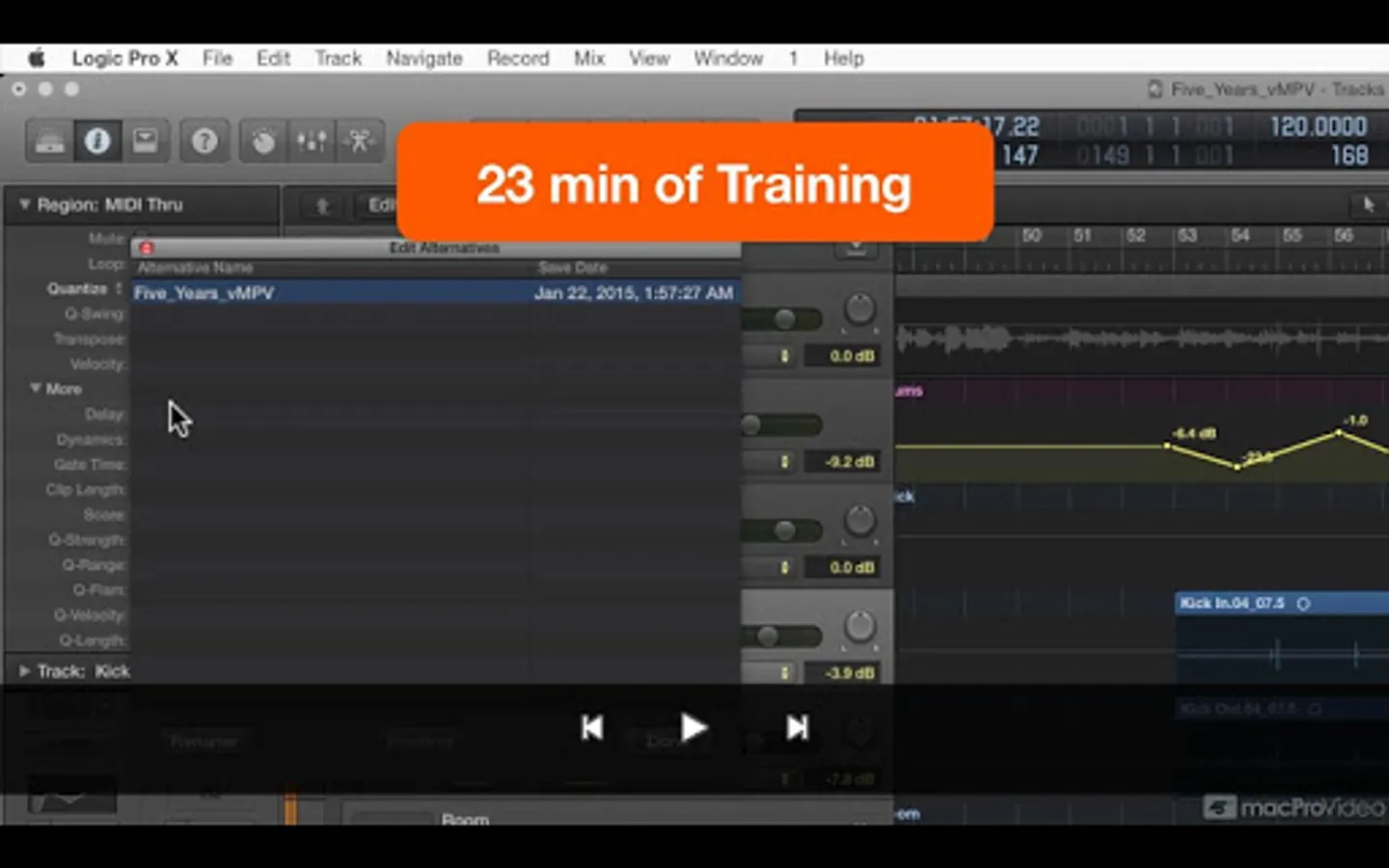Click volume fader on waveform track
Image resolution: width=1389 pixels, height=868 pixels.
[x=783, y=318]
